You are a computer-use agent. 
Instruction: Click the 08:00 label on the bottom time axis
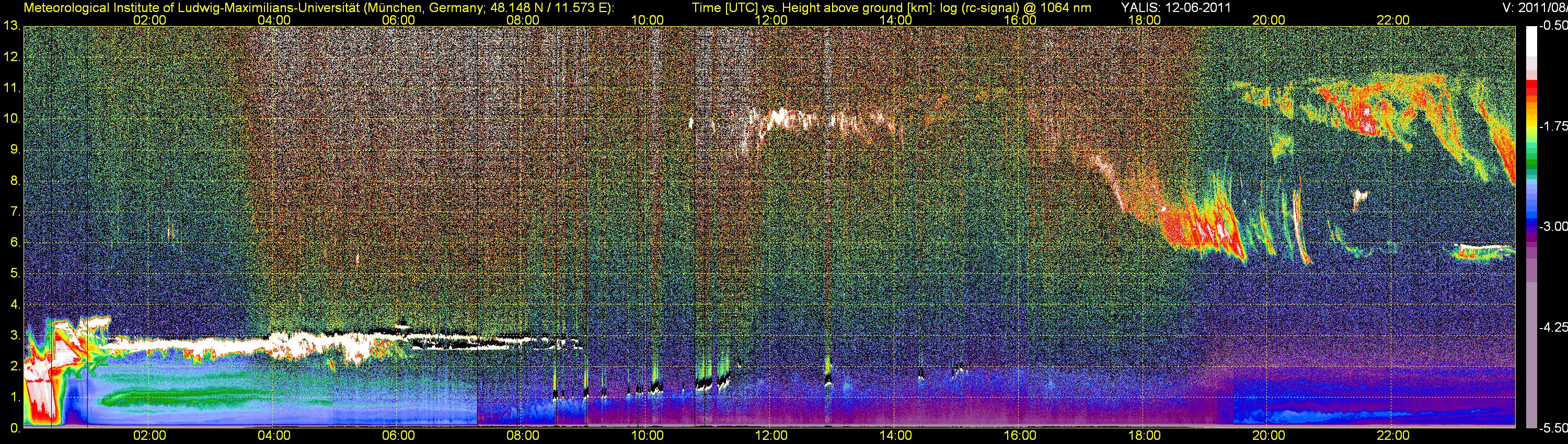click(x=522, y=436)
